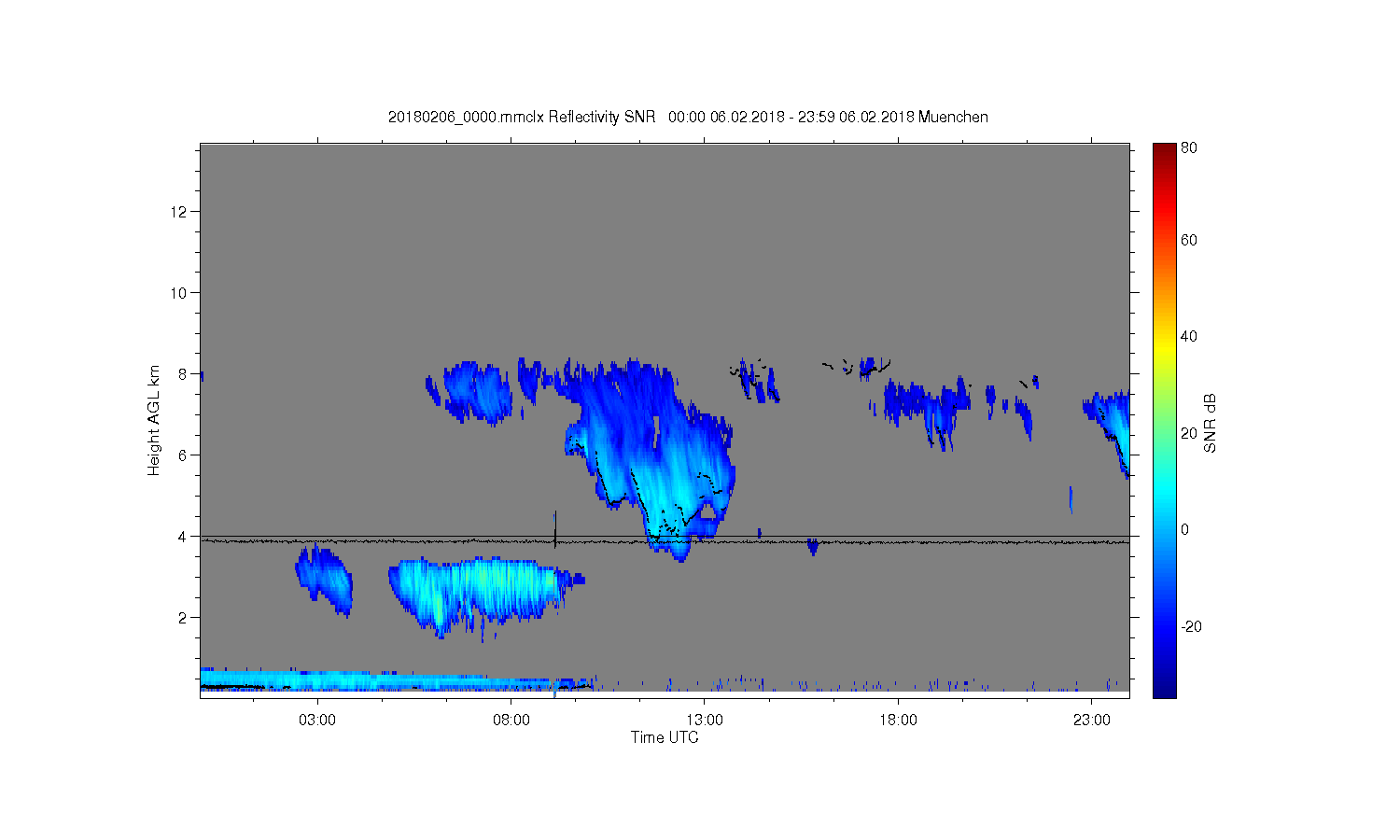
Task: Click the colorbar value 0
Action: point(1185,529)
